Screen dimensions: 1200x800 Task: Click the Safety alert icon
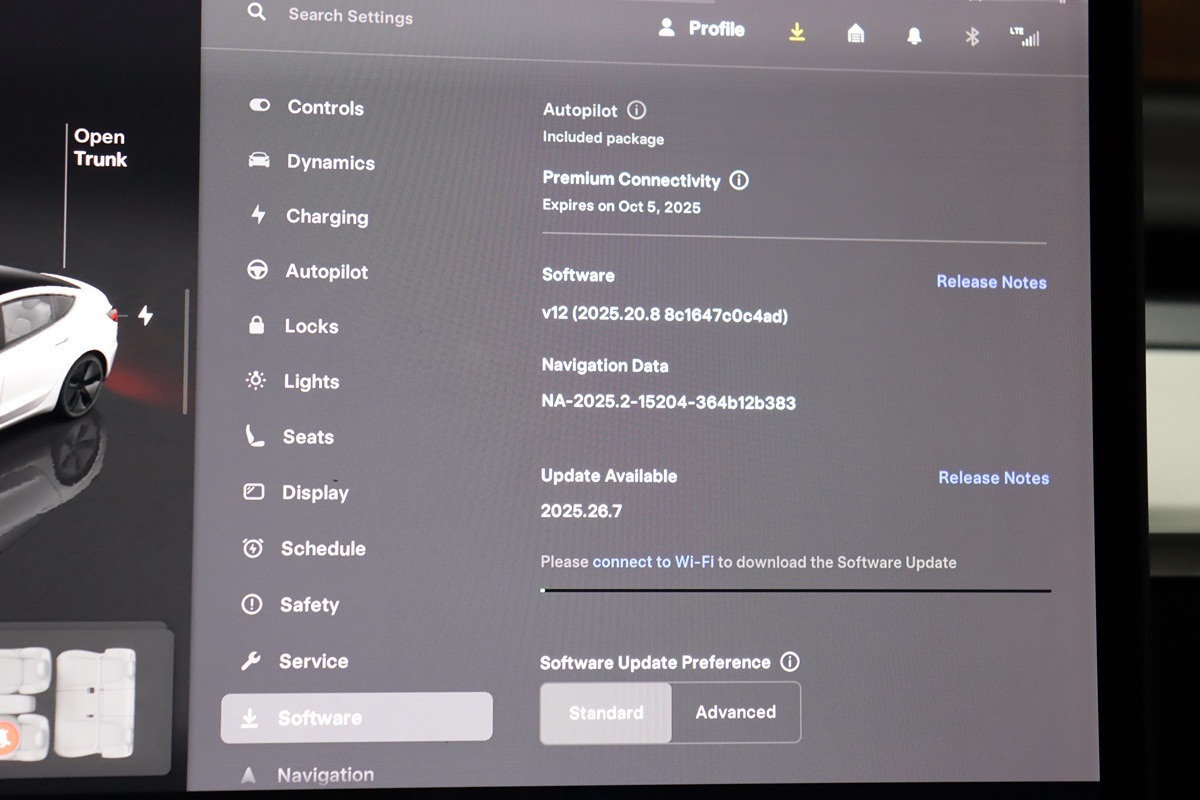click(252, 604)
